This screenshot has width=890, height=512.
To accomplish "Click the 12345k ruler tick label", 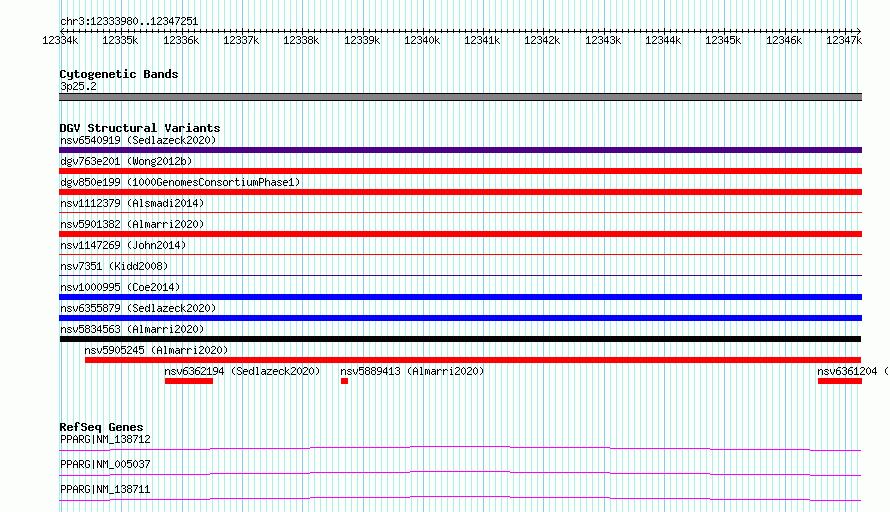I will point(723,40).
